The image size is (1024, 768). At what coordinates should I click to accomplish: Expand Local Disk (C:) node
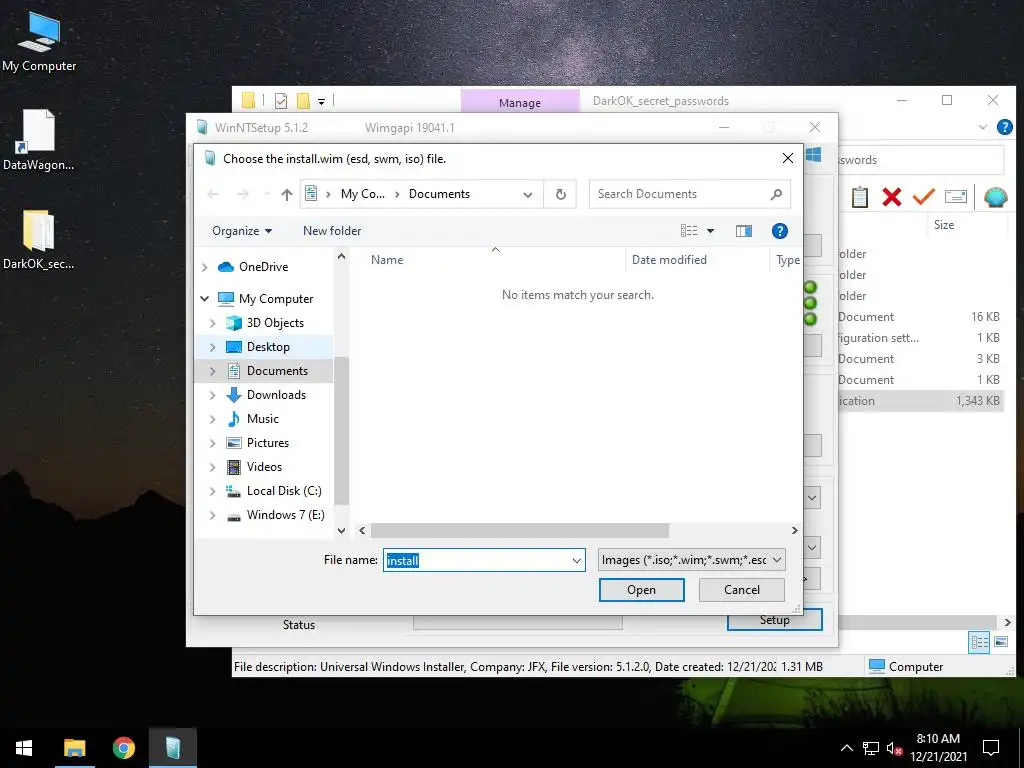tap(212, 491)
